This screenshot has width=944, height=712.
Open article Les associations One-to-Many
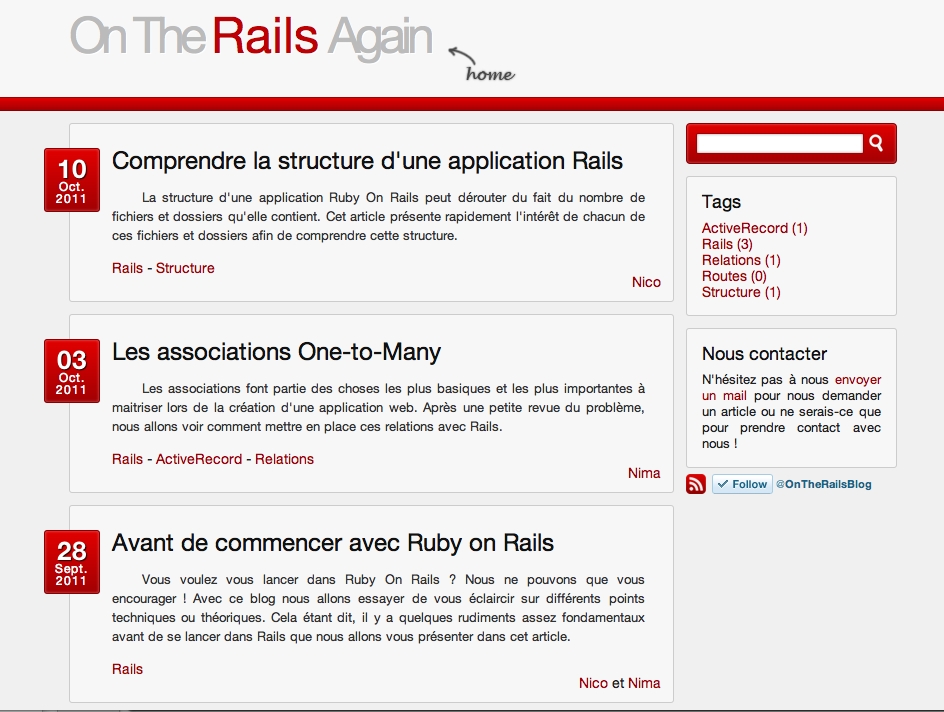click(x=276, y=352)
